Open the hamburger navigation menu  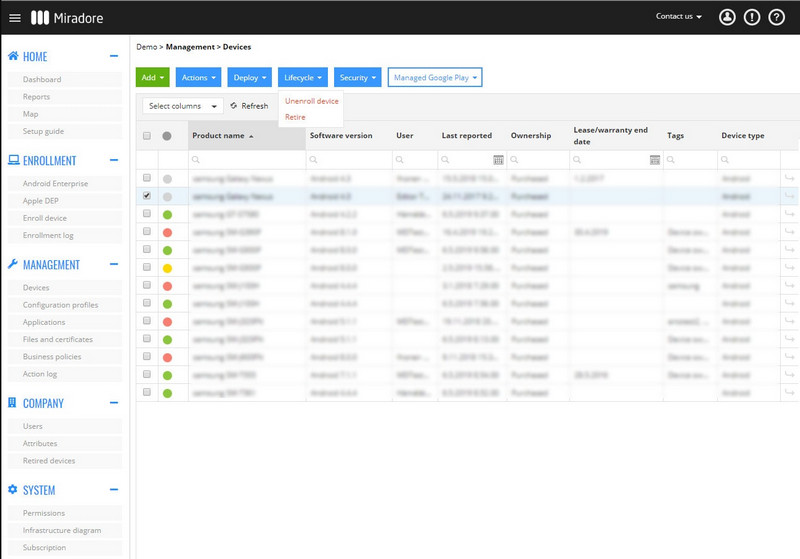[15, 18]
